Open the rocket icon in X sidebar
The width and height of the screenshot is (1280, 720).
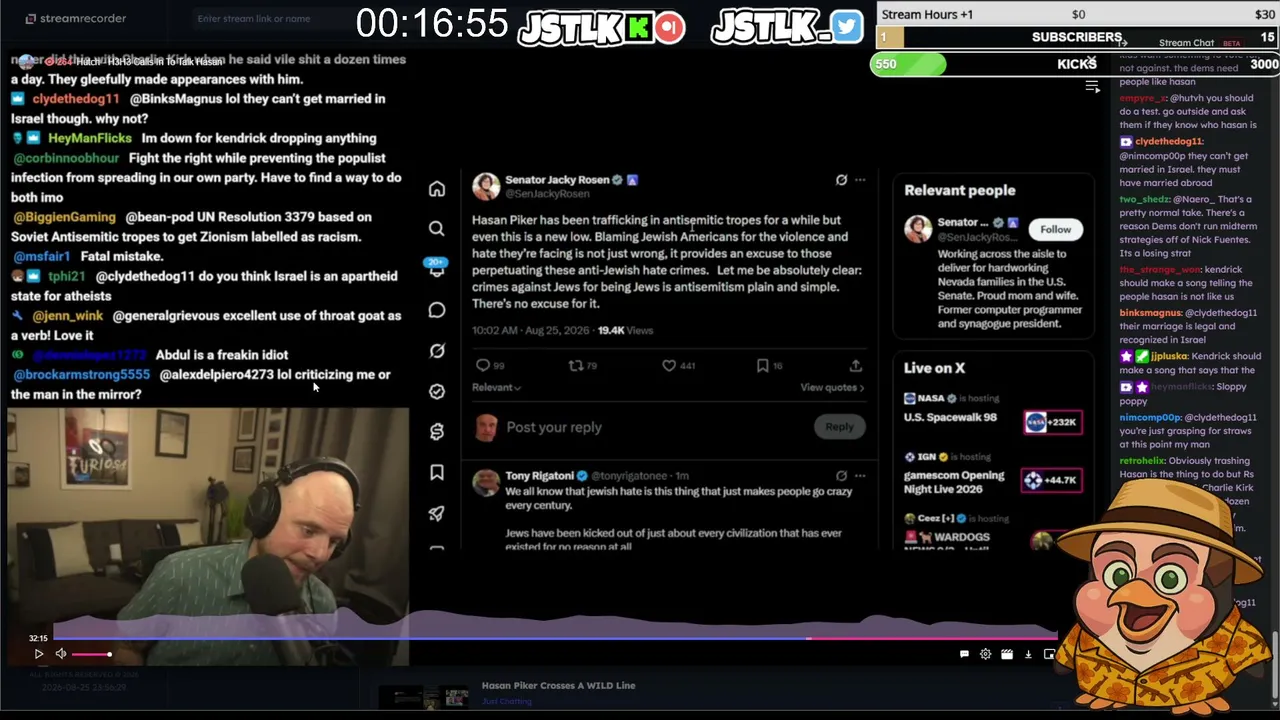[437, 513]
